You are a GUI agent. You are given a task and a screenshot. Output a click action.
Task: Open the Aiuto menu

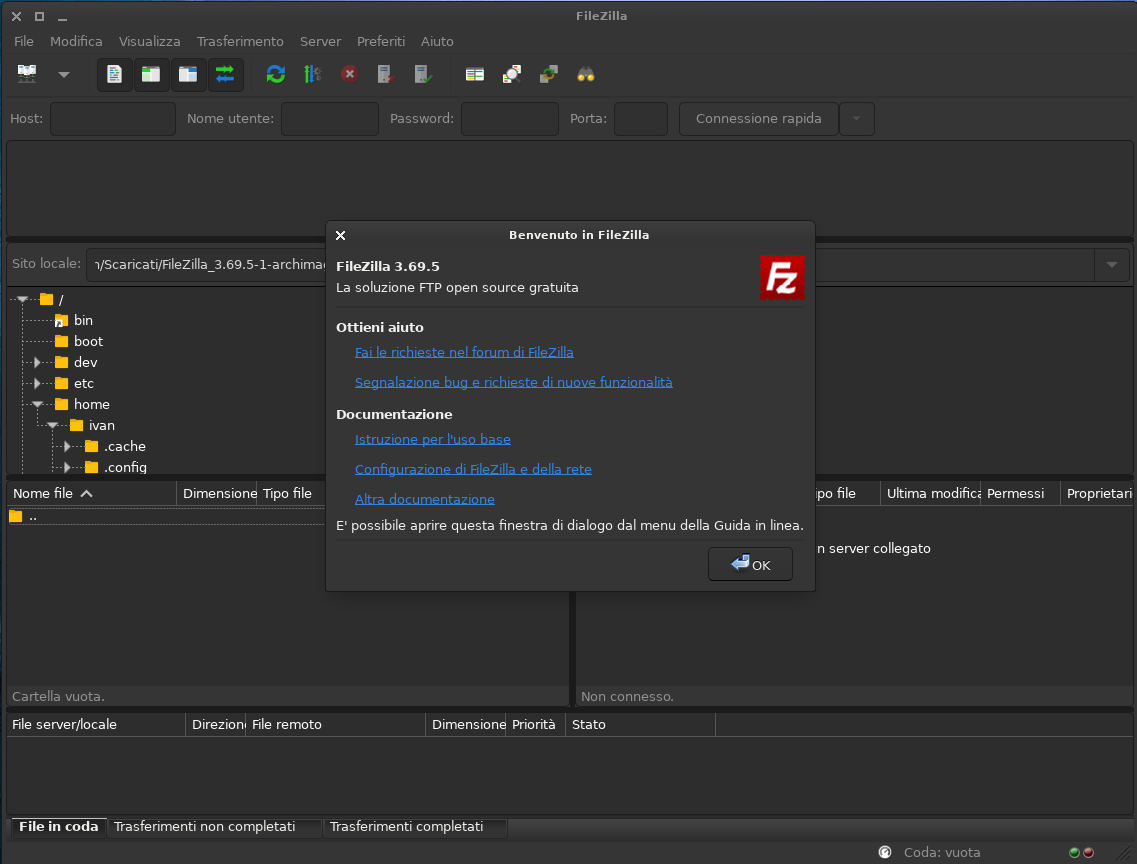(437, 41)
